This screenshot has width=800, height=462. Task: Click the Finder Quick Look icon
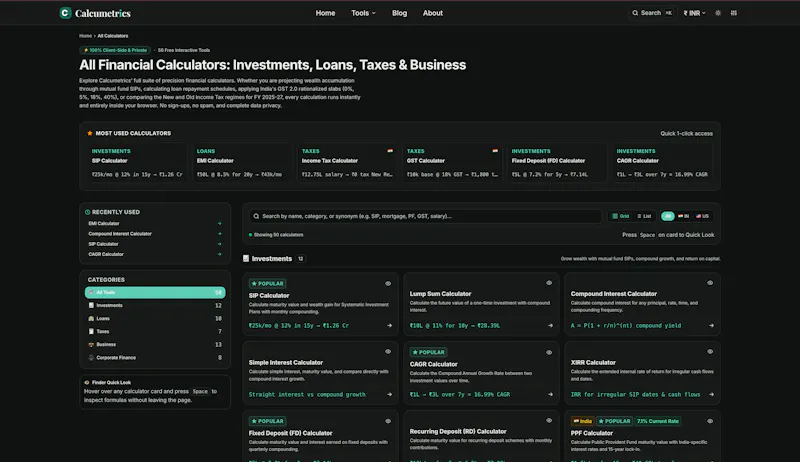click(x=87, y=382)
